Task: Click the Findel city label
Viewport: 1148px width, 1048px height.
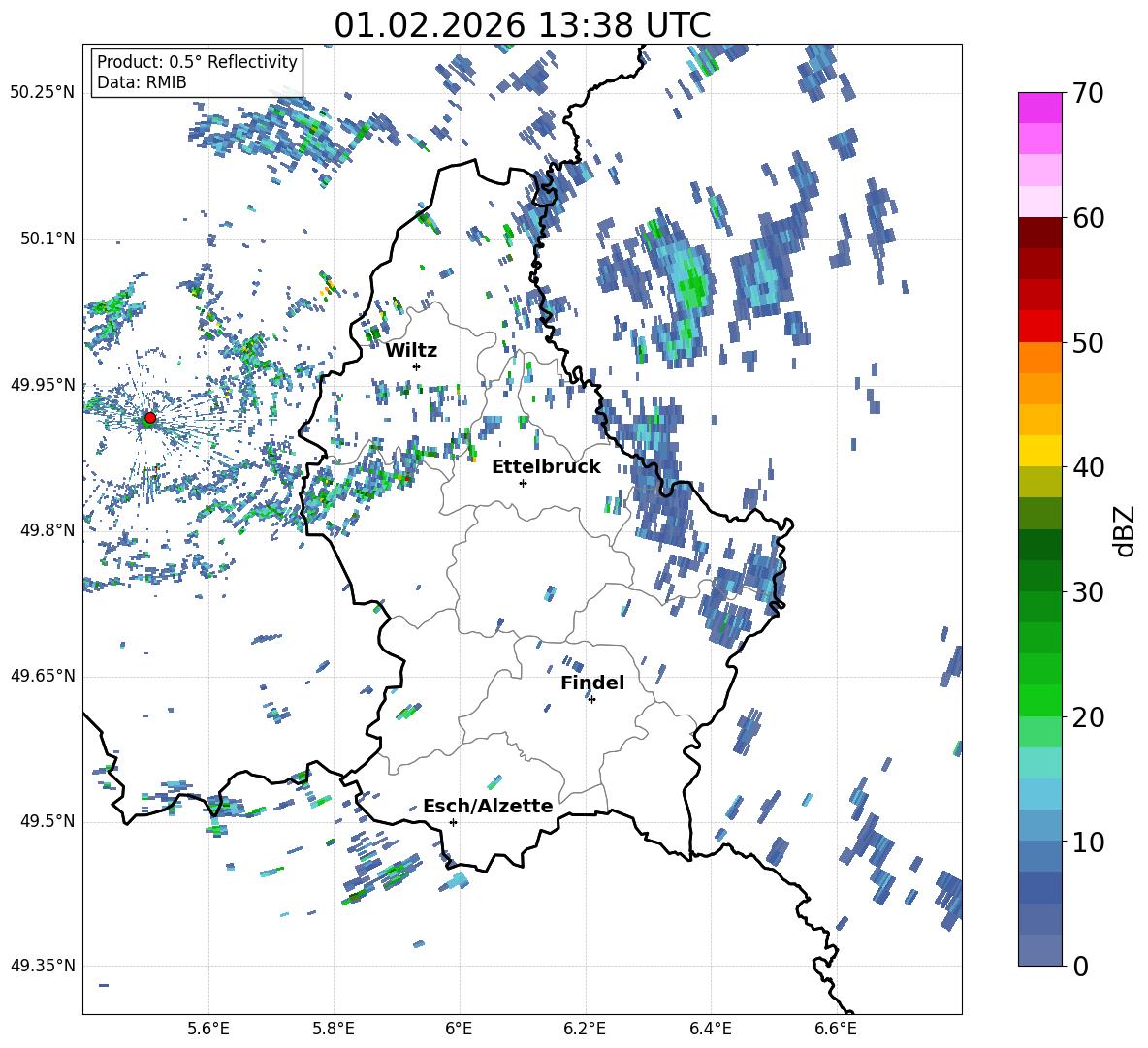Action: click(x=592, y=683)
